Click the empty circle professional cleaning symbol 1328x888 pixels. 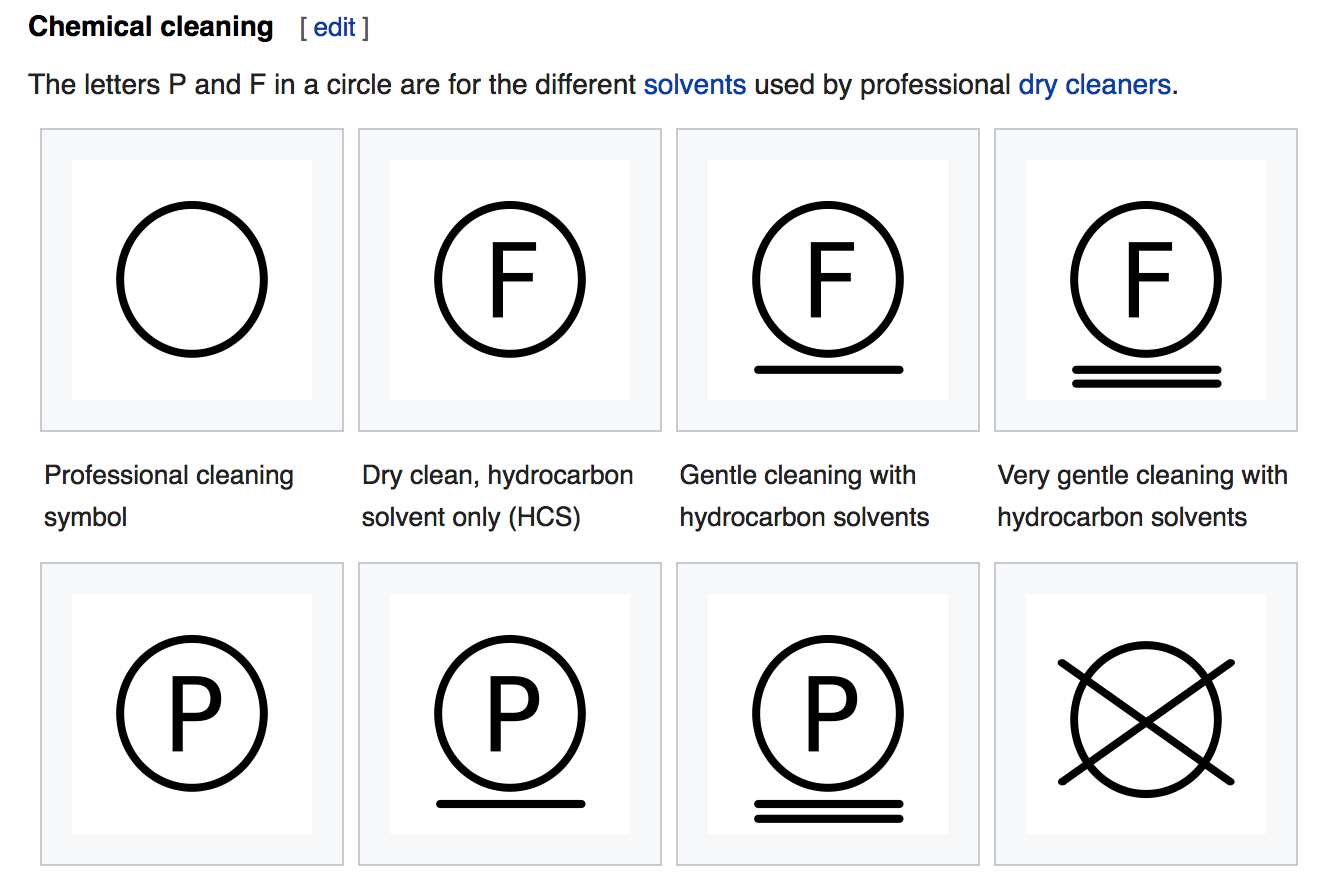(x=192, y=279)
